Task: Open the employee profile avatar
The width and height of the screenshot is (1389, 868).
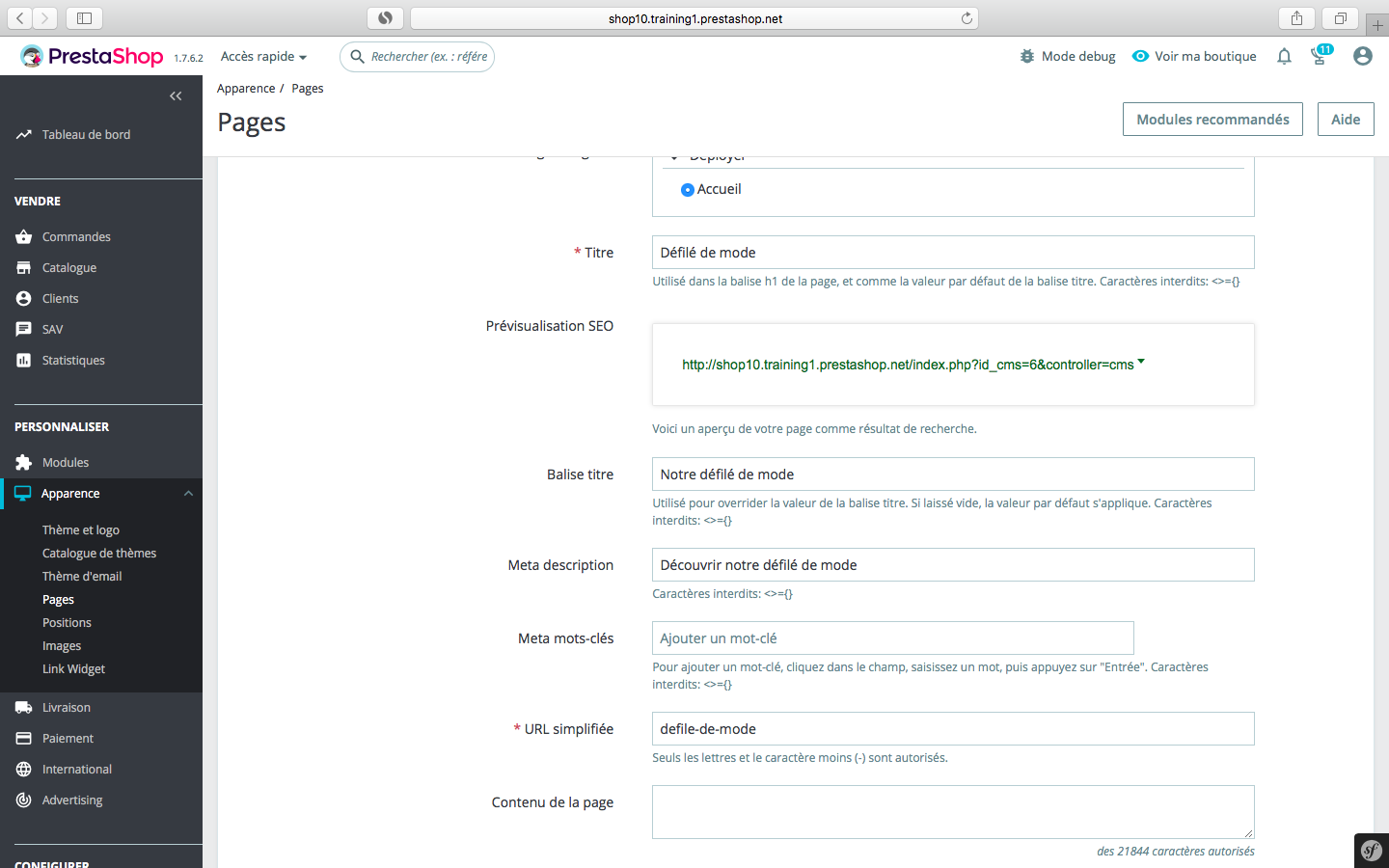Action: (x=1362, y=57)
